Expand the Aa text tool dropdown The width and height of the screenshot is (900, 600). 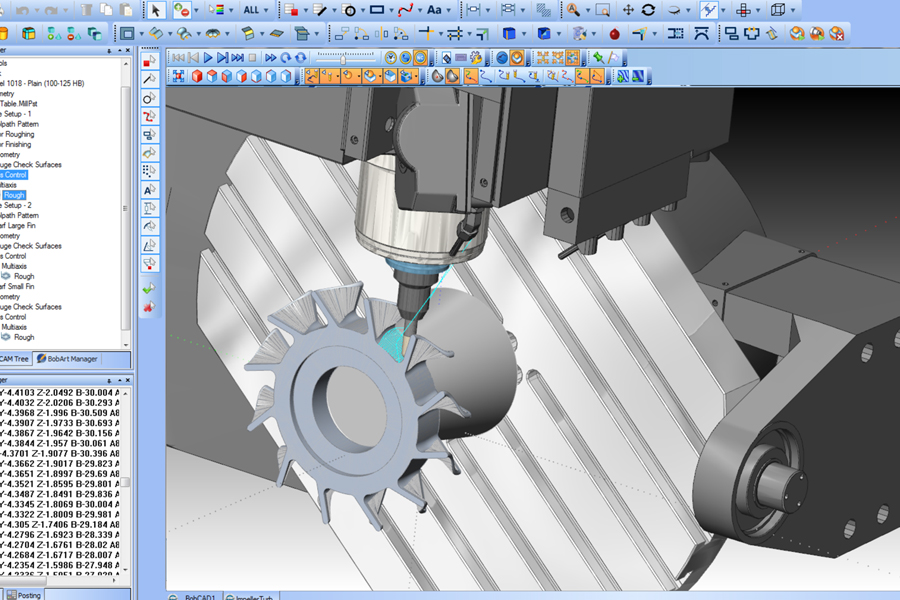coord(449,10)
